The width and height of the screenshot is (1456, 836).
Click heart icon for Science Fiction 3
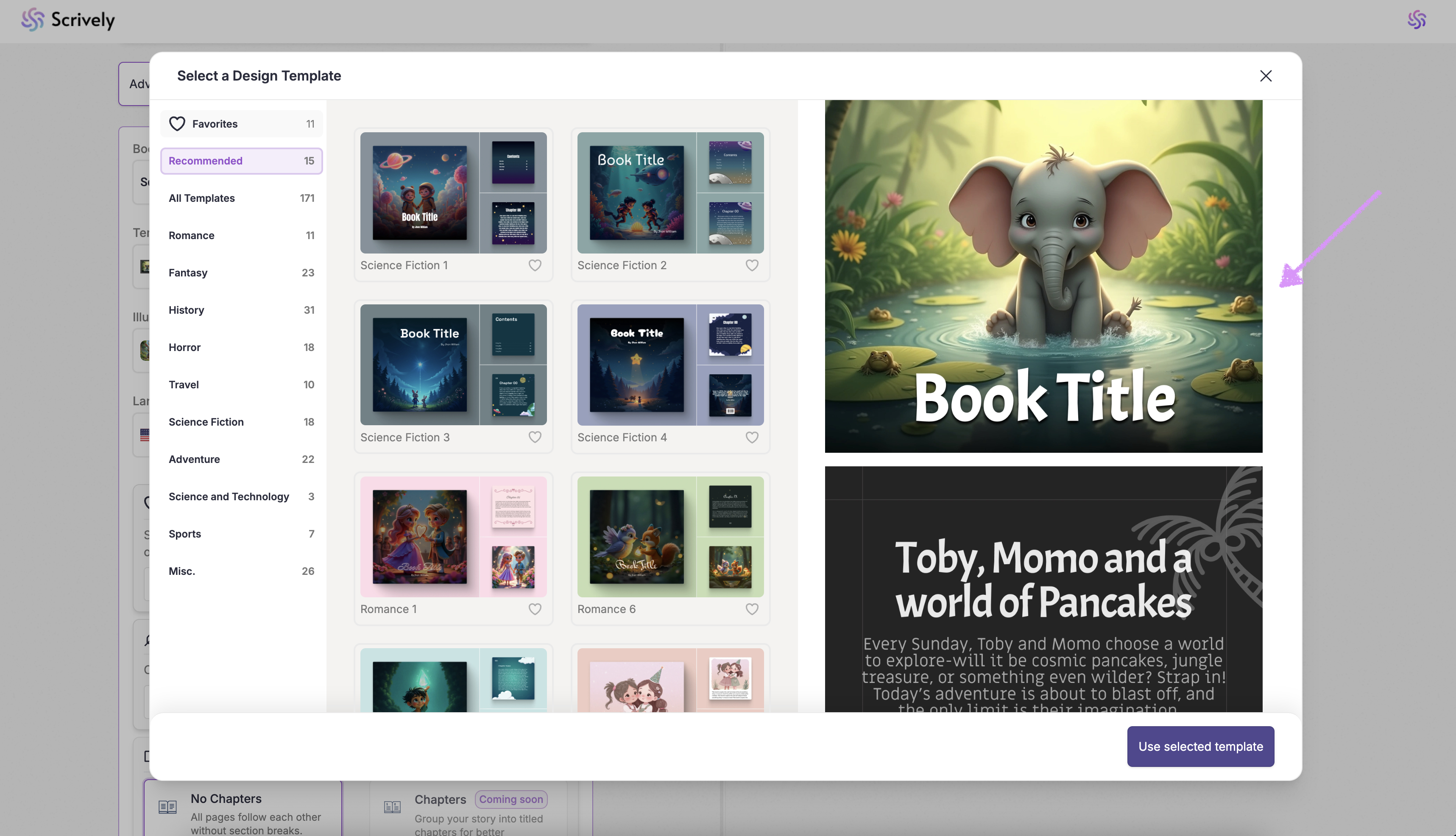coord(535,437)
